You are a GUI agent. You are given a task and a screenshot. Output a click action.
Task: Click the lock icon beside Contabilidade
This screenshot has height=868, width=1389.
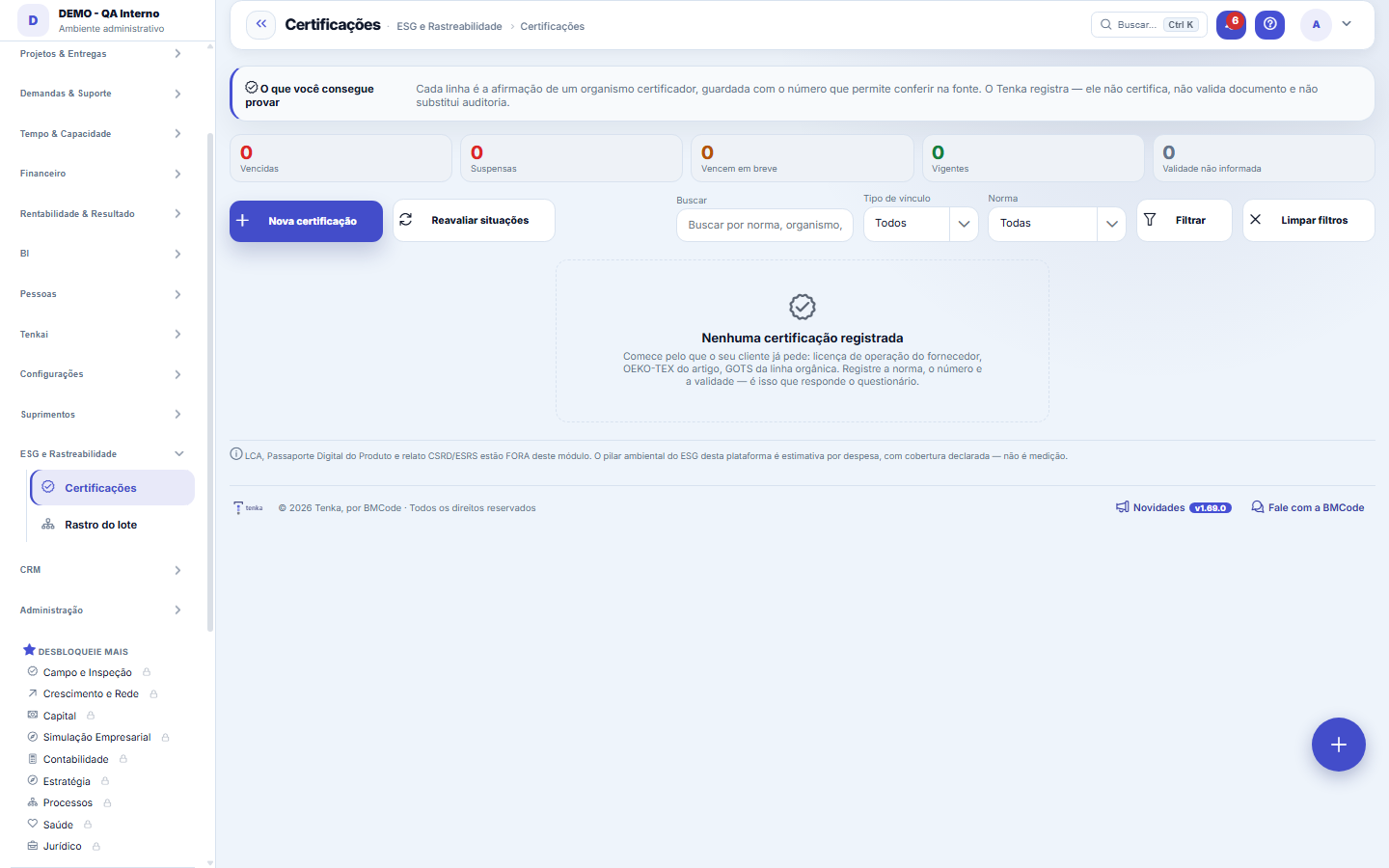pyautogui.click(x=123, y=759)
